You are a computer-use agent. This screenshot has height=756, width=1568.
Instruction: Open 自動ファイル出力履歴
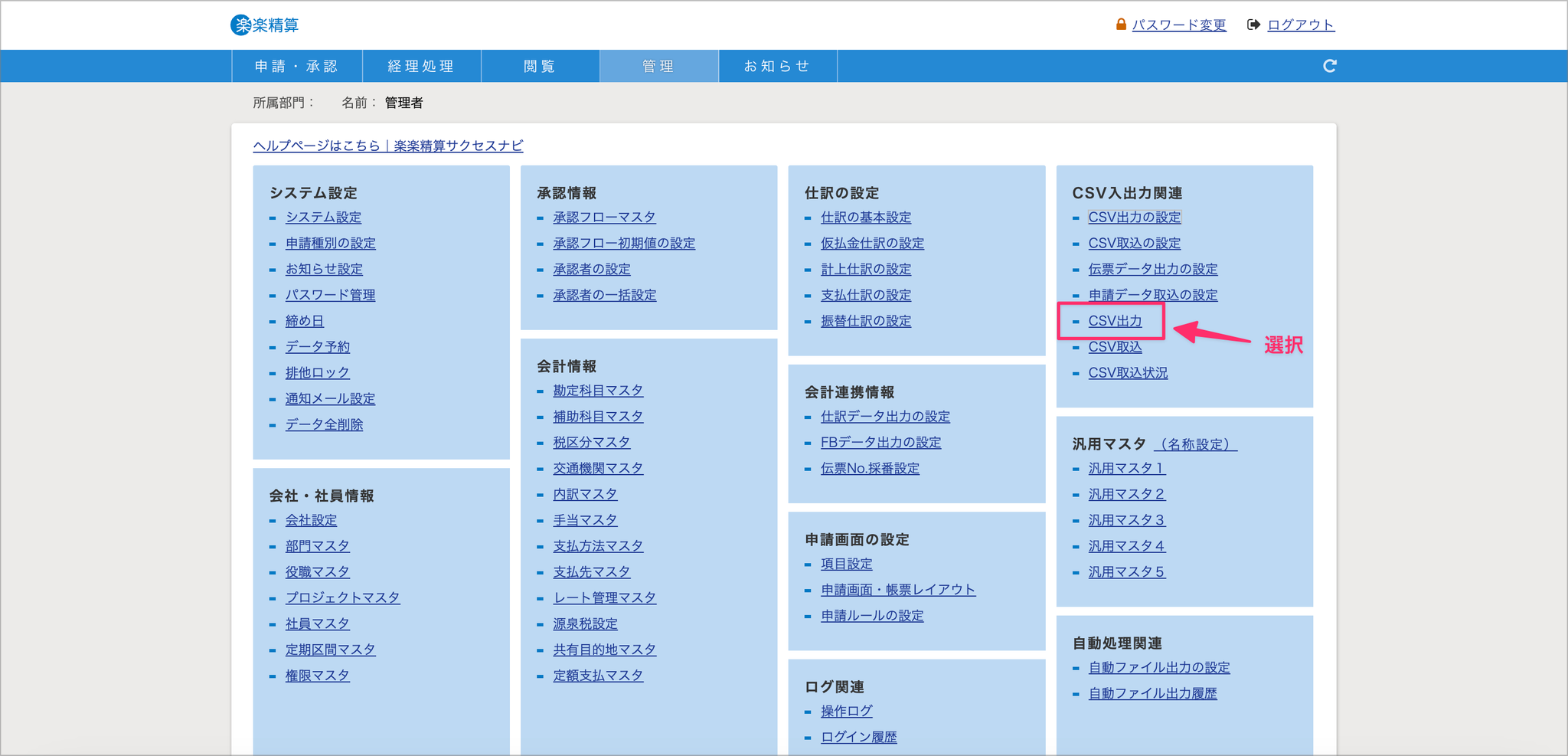pos(1152,694)
